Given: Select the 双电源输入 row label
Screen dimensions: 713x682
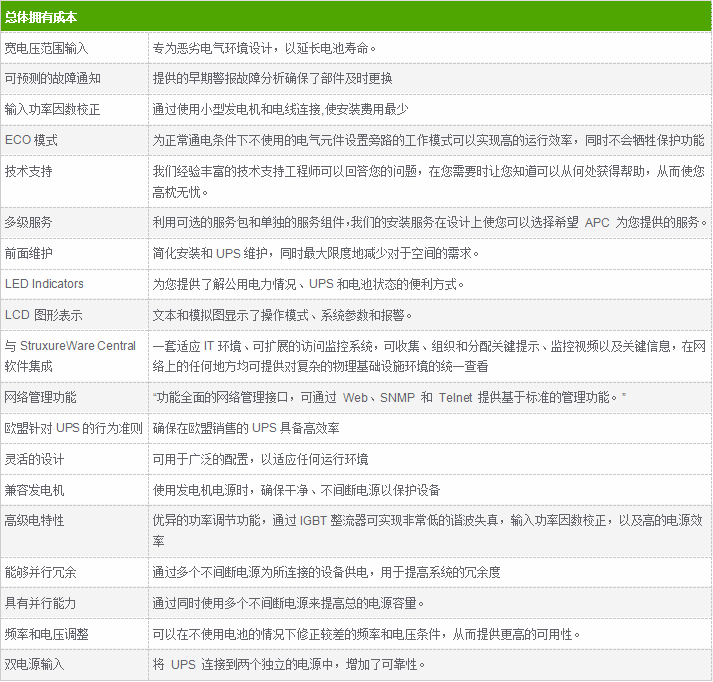Looking at the screenshot, I should coord(34,665).
